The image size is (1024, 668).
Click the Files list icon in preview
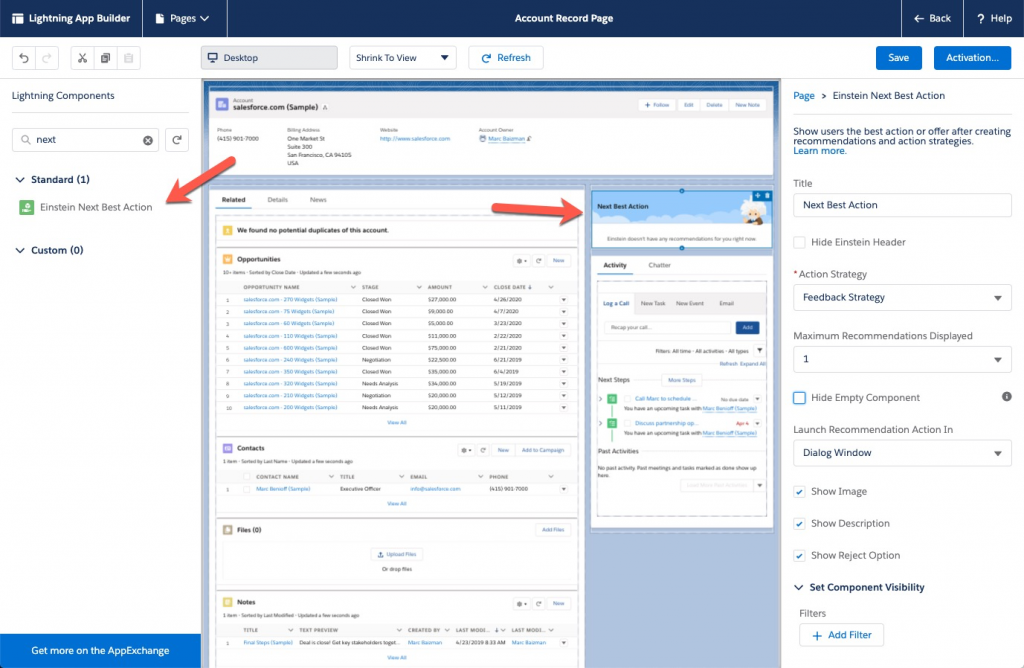[x=227, y=530]
